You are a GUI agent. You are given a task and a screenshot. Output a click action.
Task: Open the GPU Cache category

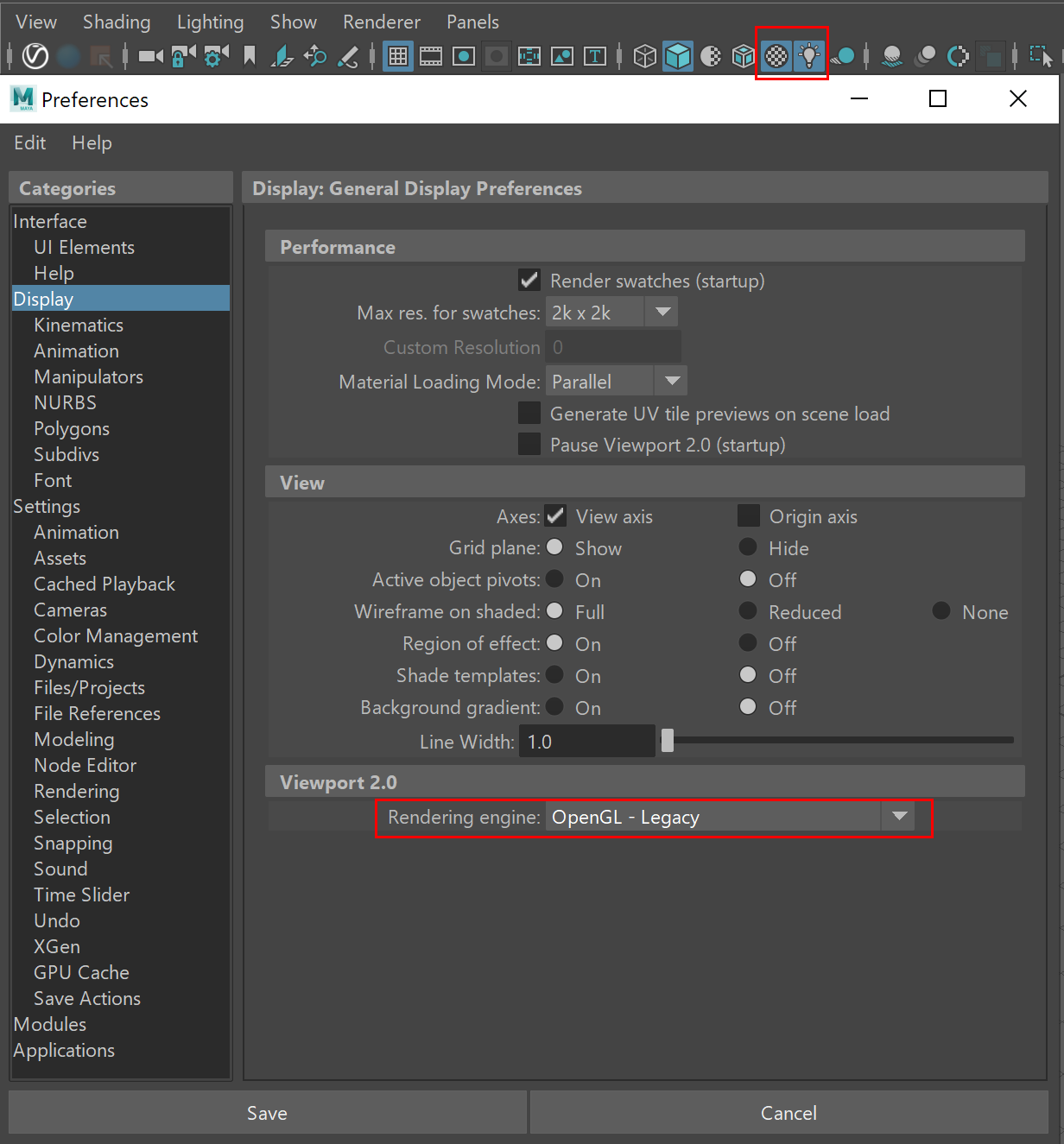pos(121,972)
